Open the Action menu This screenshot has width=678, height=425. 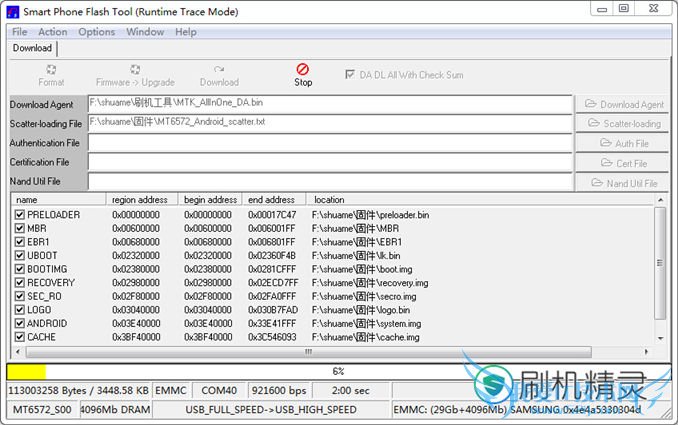[53, 32]
